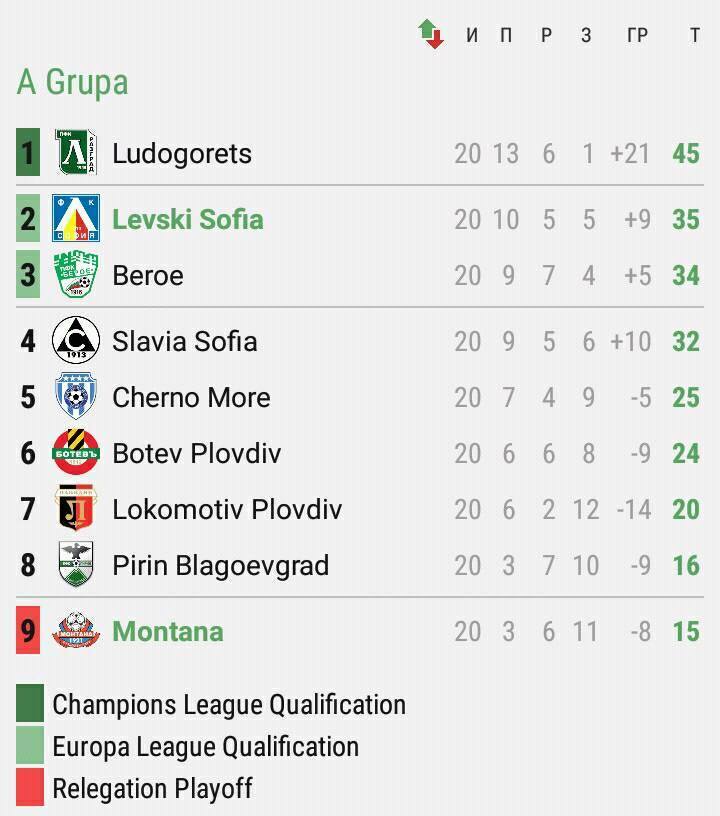
Task: Open the Montana team link
Action: (168, 631)
